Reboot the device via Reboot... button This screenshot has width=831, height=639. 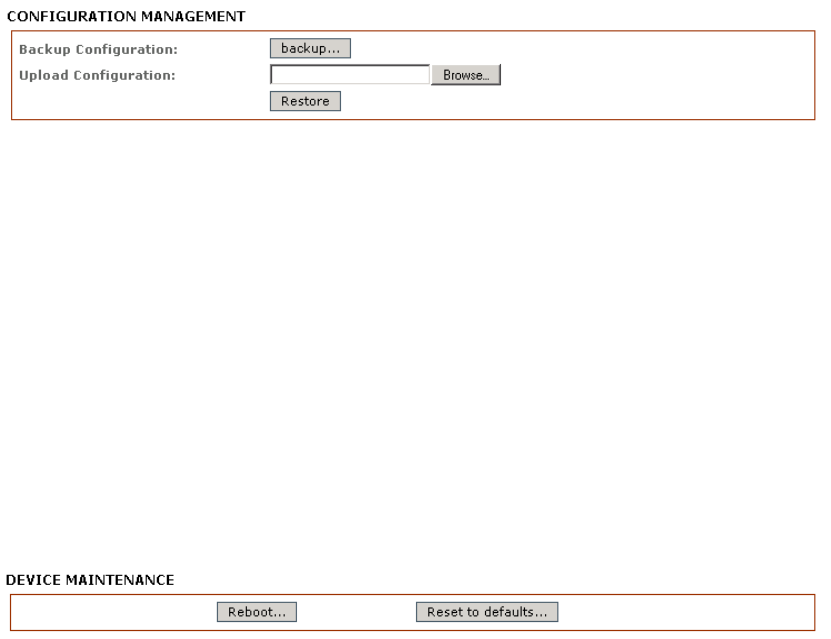coord(257,612)
